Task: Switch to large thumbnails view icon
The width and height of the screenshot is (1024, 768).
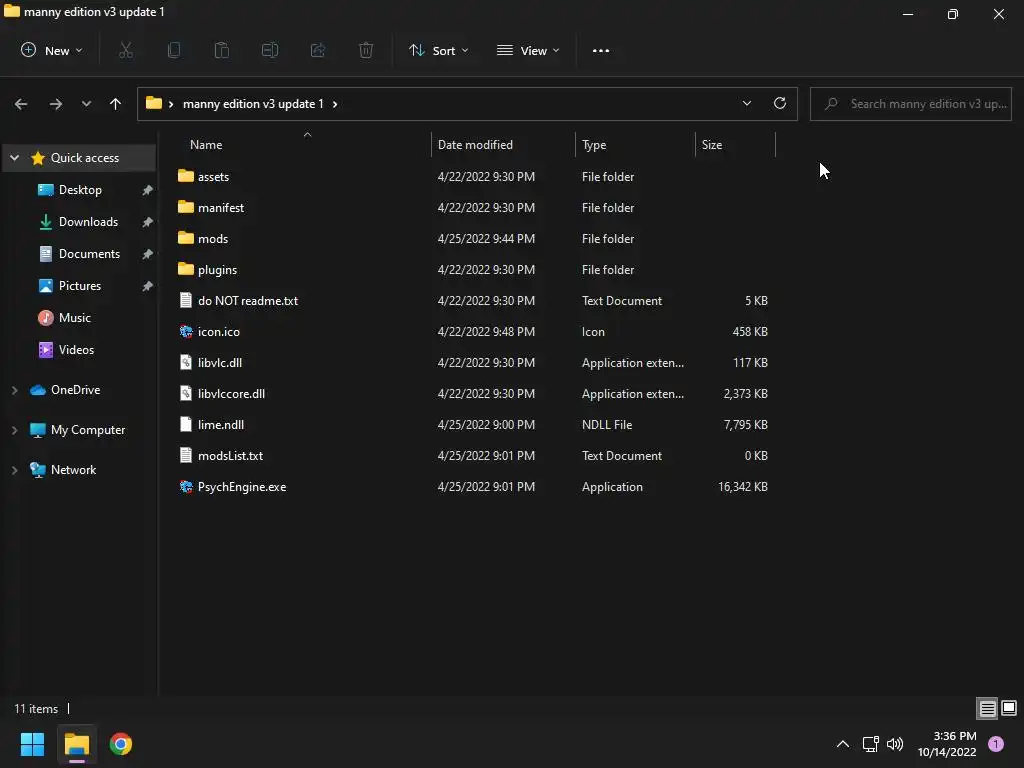Action: pyautogui.click(x=1009, y=708)
